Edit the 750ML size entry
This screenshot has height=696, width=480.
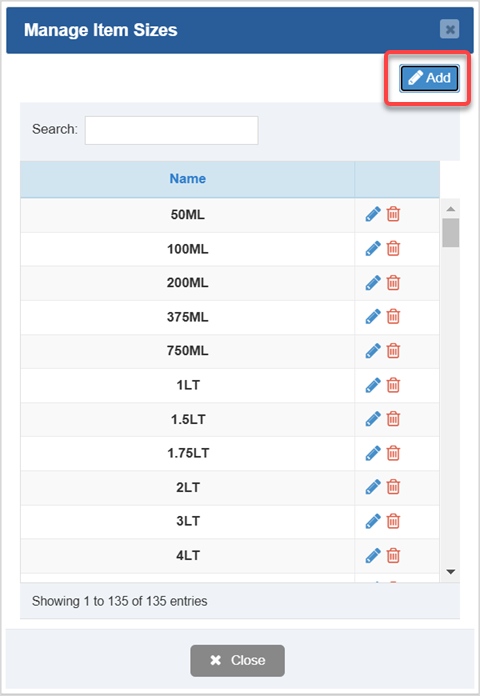click(x=373, y=351)
